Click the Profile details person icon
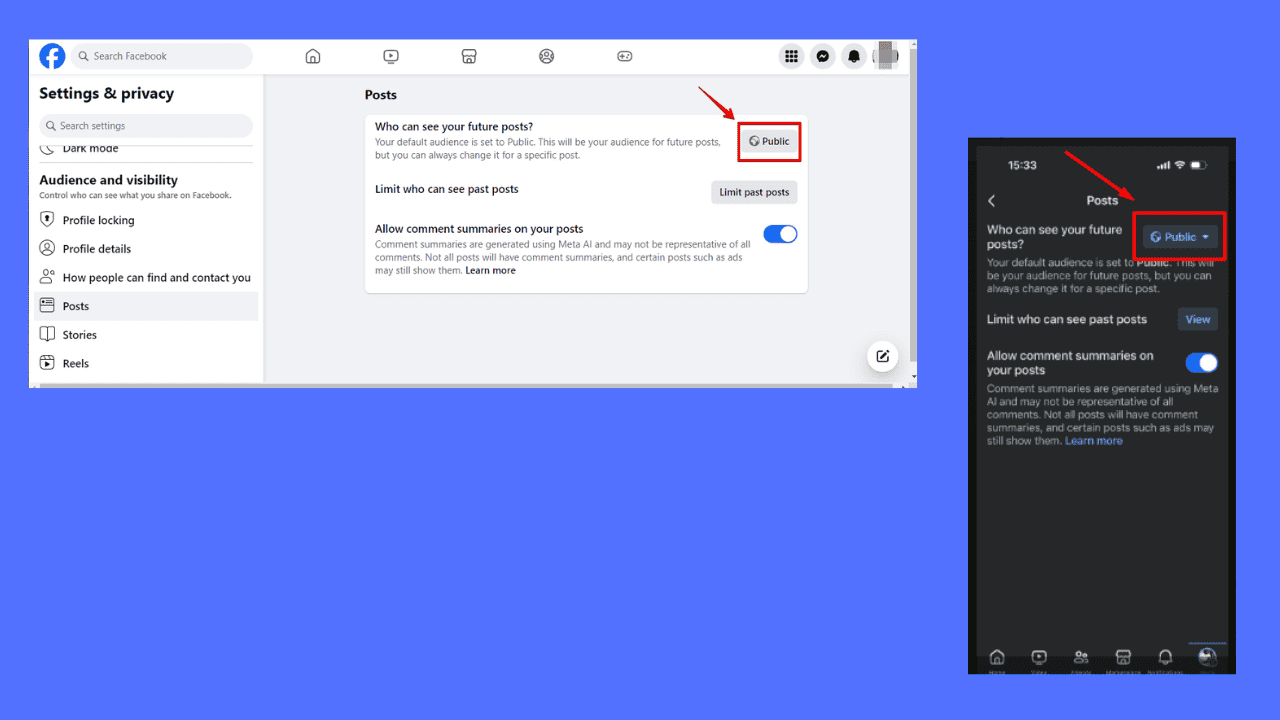Image resolution: width=1280 pixels, height=720 pixels. click(47, 248)
